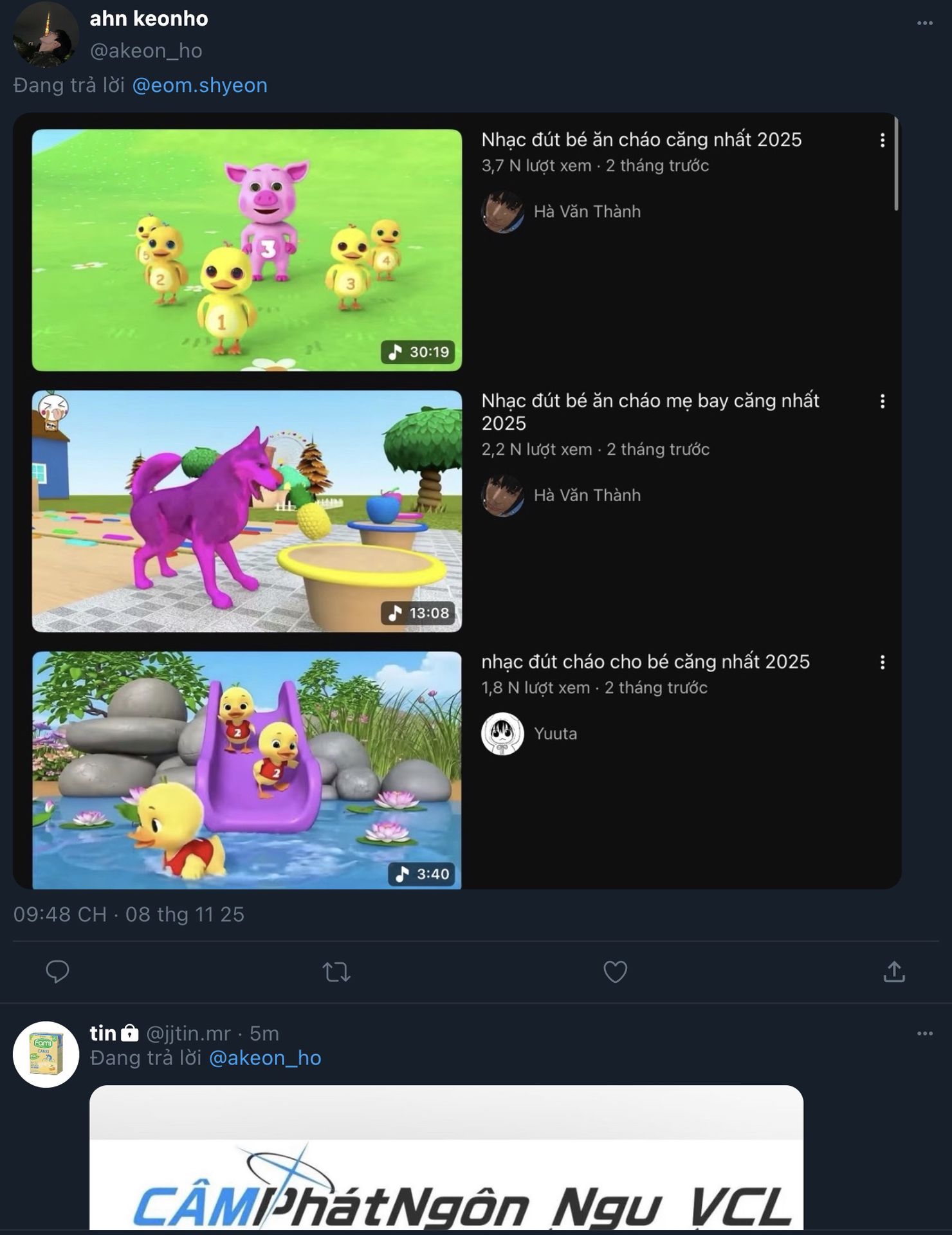Repost the ahn keonho tweet
Viewport: 952px width, 1235px height.
(336, 971)
